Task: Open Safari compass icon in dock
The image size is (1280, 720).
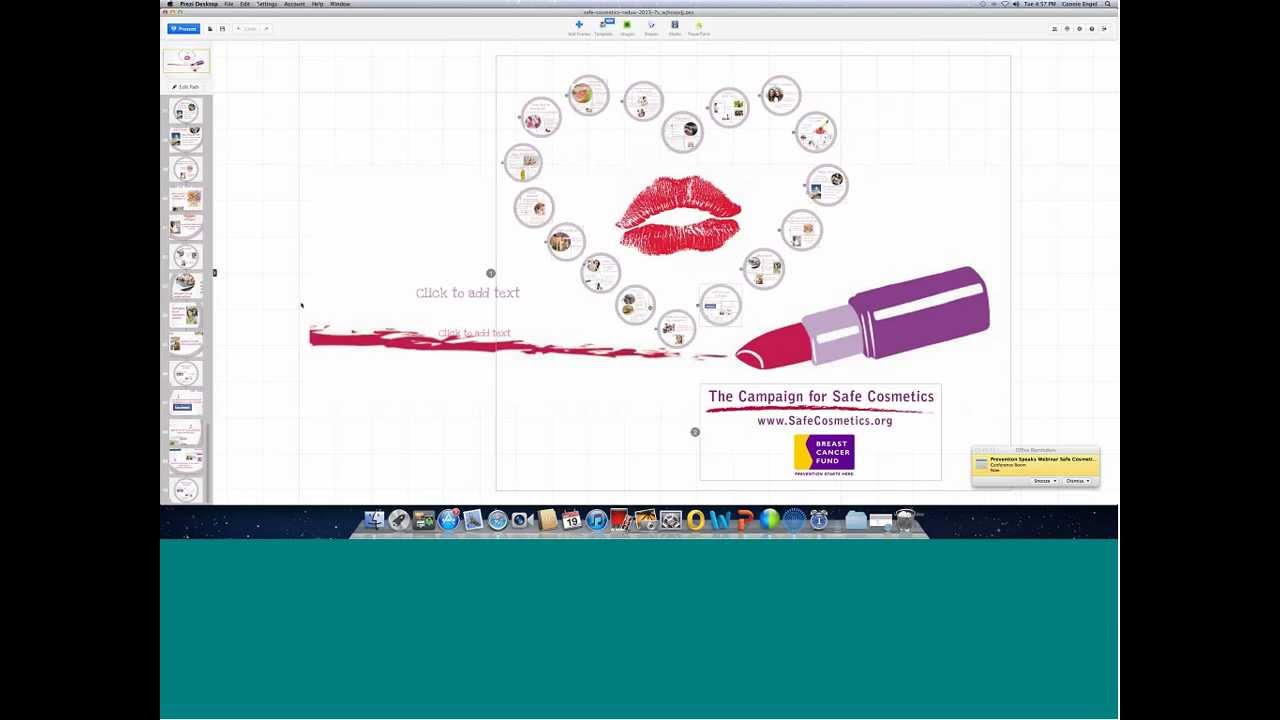Action: point(497,520)
